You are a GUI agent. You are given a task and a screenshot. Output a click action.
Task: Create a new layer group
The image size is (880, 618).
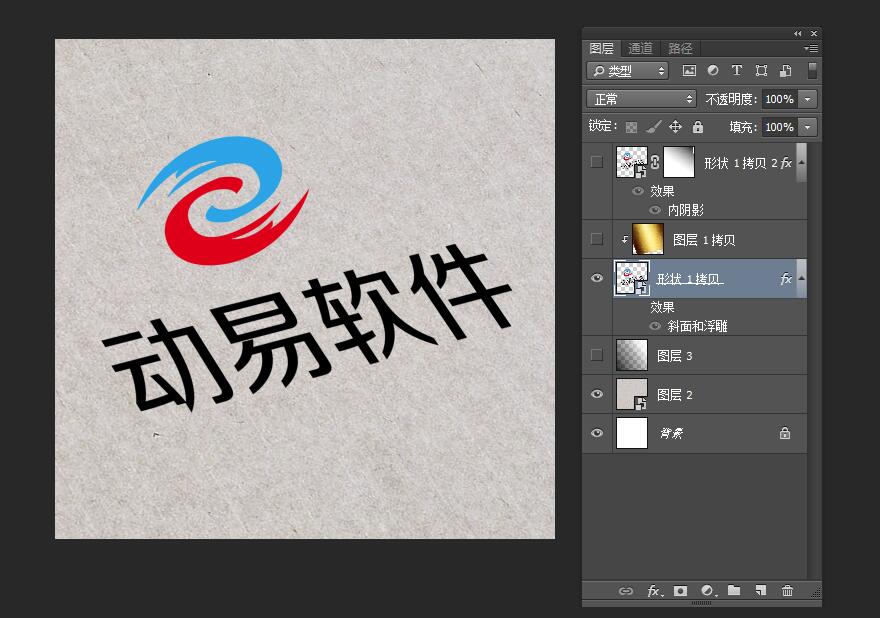click(x=734, y=591)
